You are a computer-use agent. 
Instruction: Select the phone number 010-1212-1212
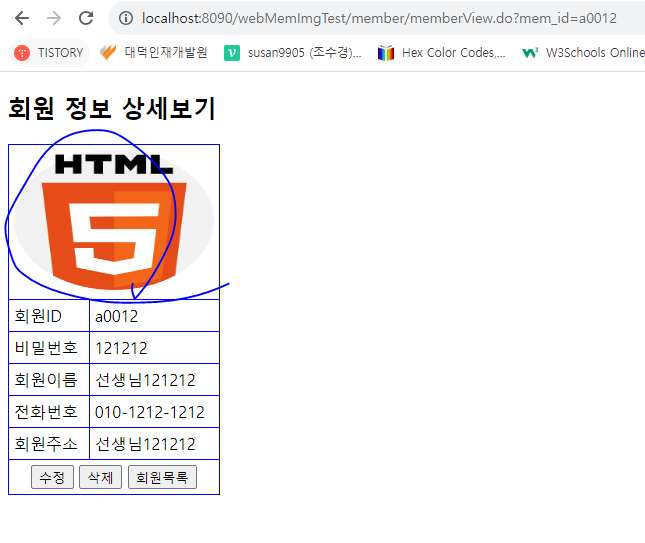click(x=150, y=412)
